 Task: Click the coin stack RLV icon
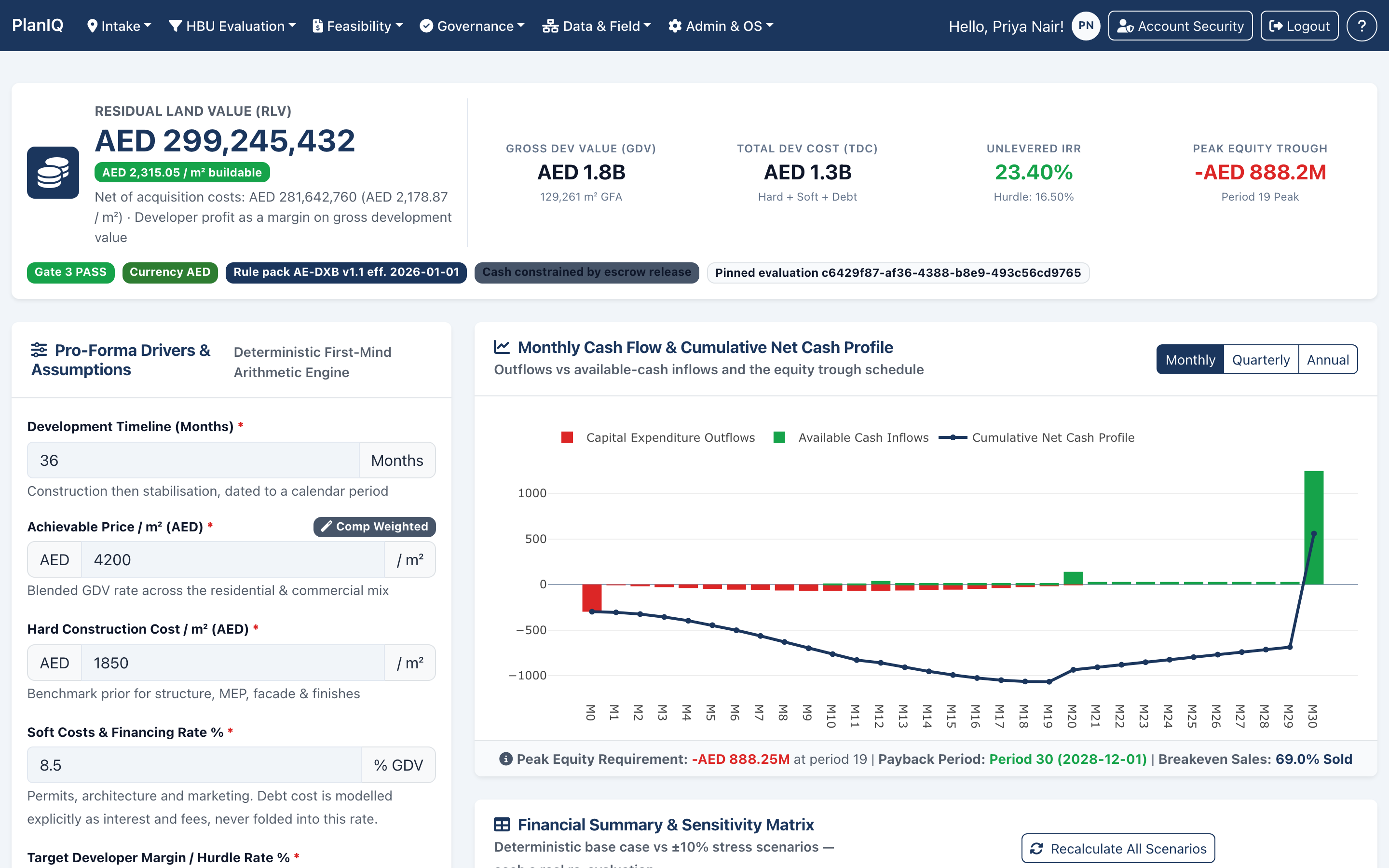click(53, 172)
